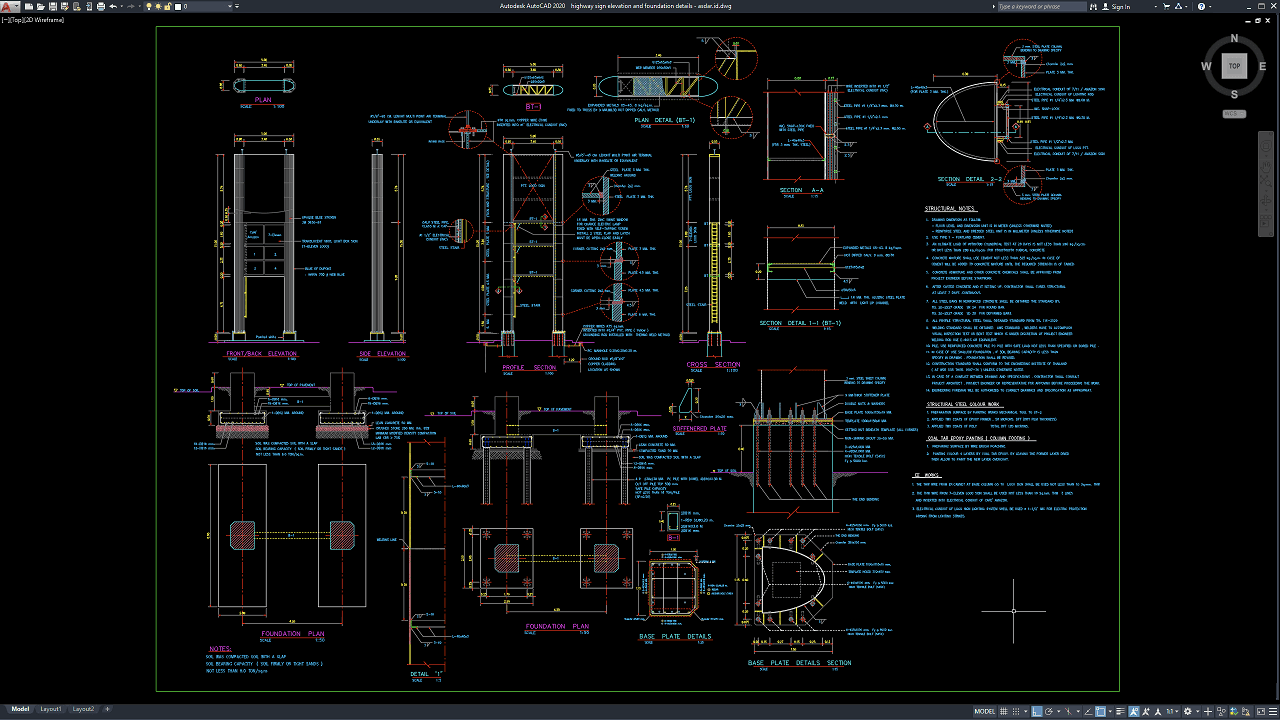Toggle Ortho mode in status bar
Screen dimensions: 1280x720
pyautogui.click(x=1037, y=712)
